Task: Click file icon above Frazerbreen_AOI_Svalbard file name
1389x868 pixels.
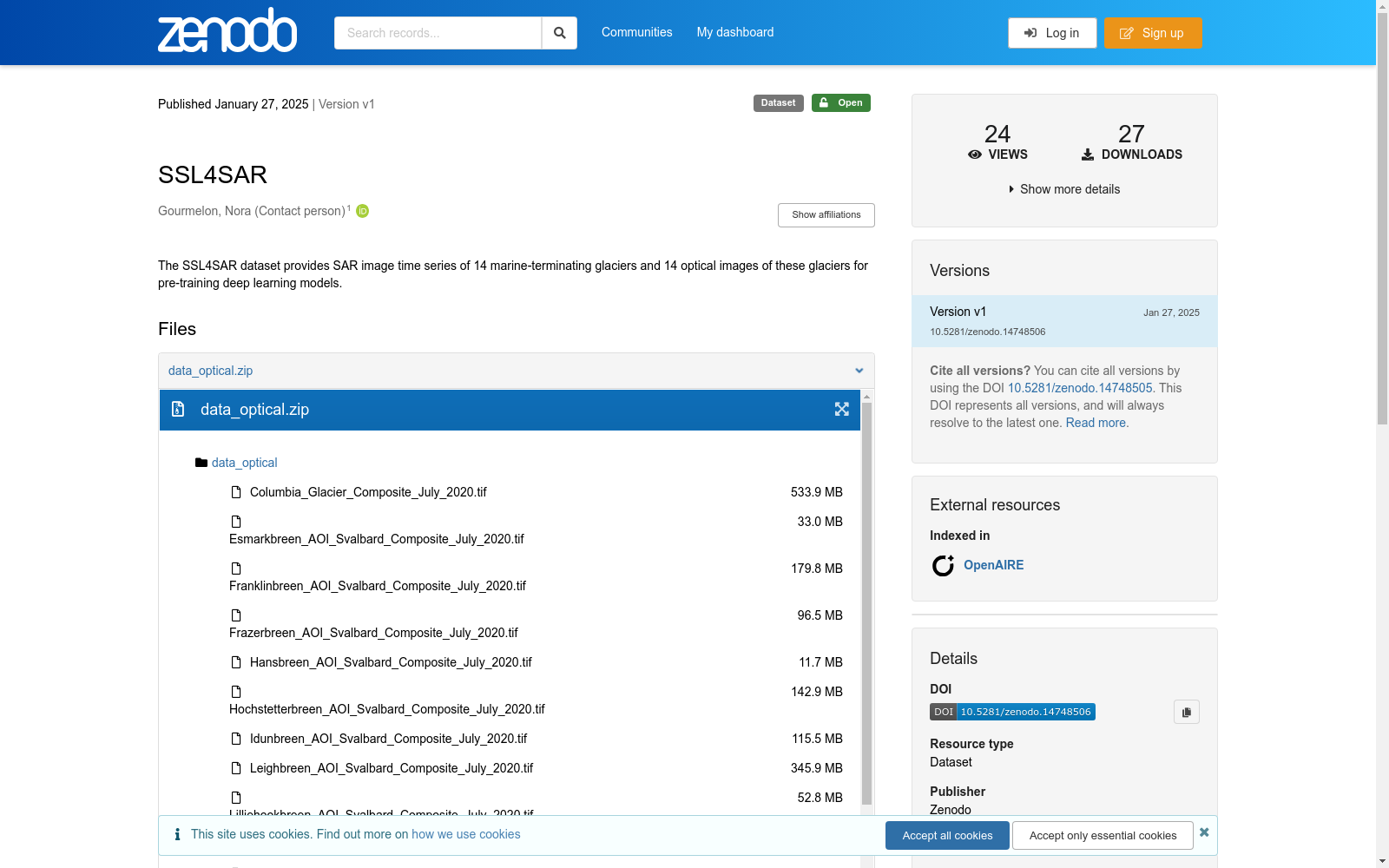Action: [236, 615]
